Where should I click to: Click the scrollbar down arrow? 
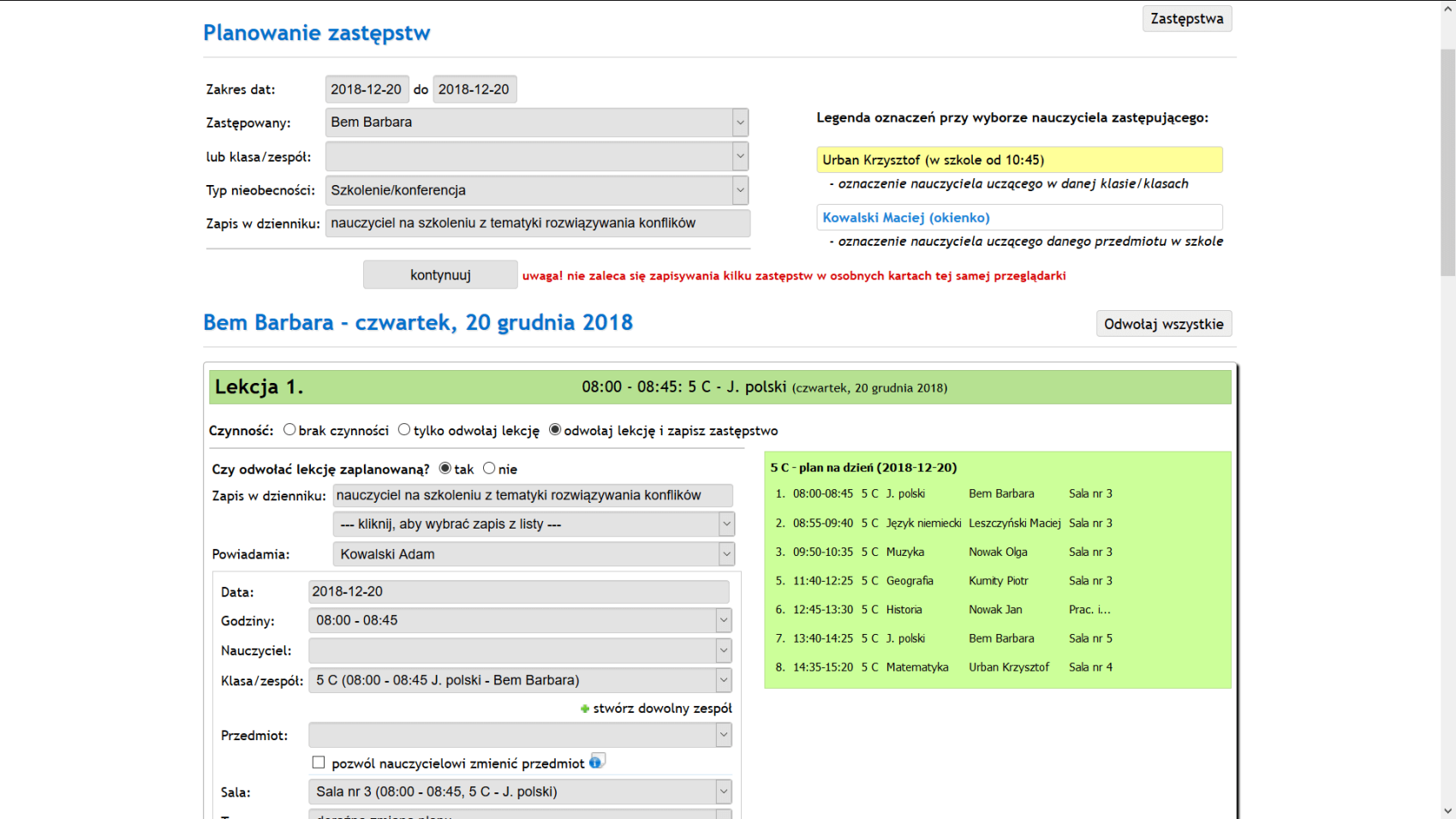tap(1448, 810)
